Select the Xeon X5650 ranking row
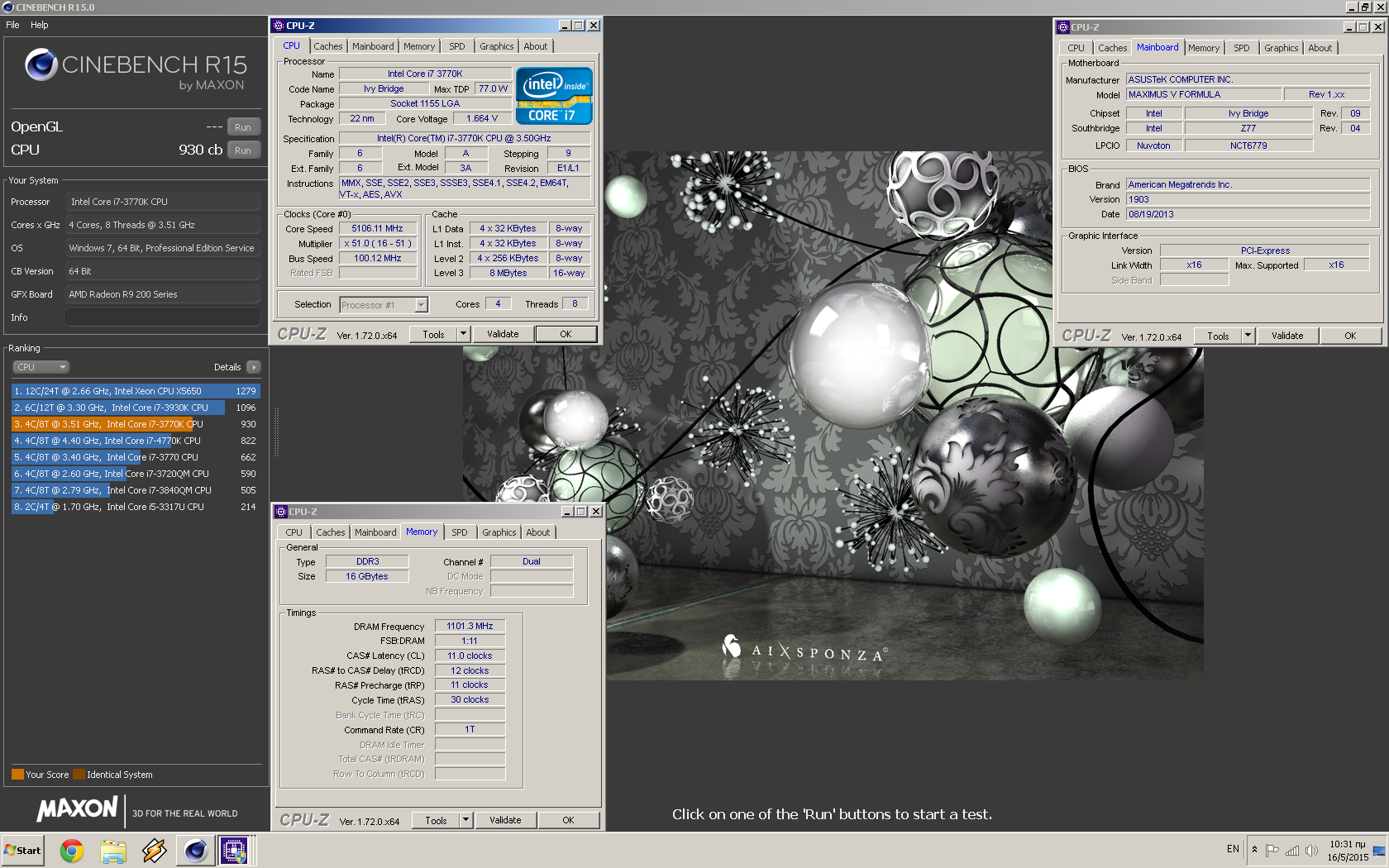 tap(136, 391)
